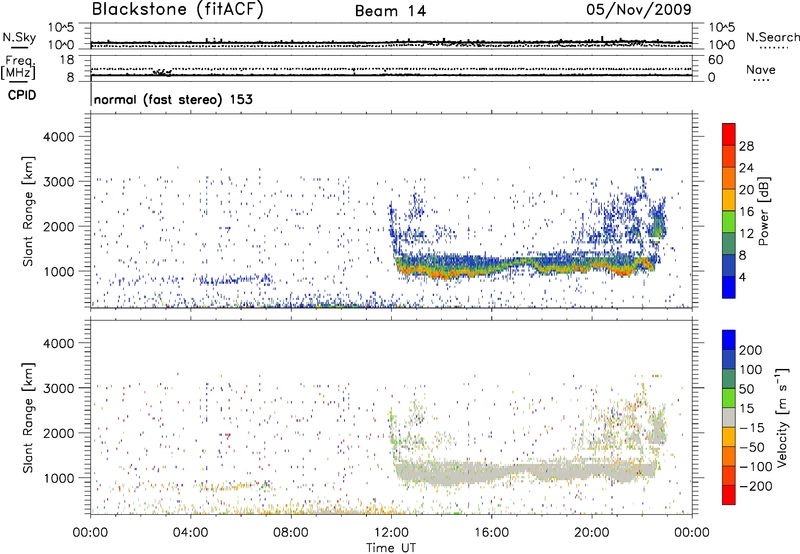Click the "Slant Range [km]" label of the velocity panel
Screen dimensions: 800x554
click(28, 418)
